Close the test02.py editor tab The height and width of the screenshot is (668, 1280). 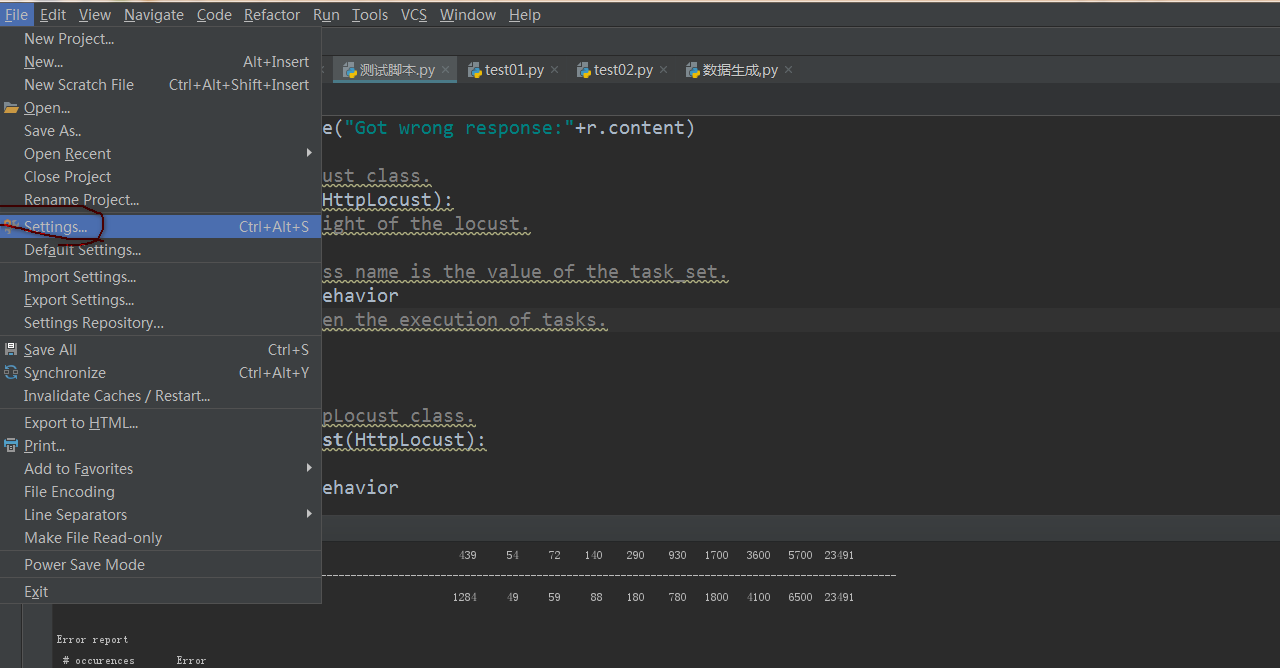pos(664,70)
